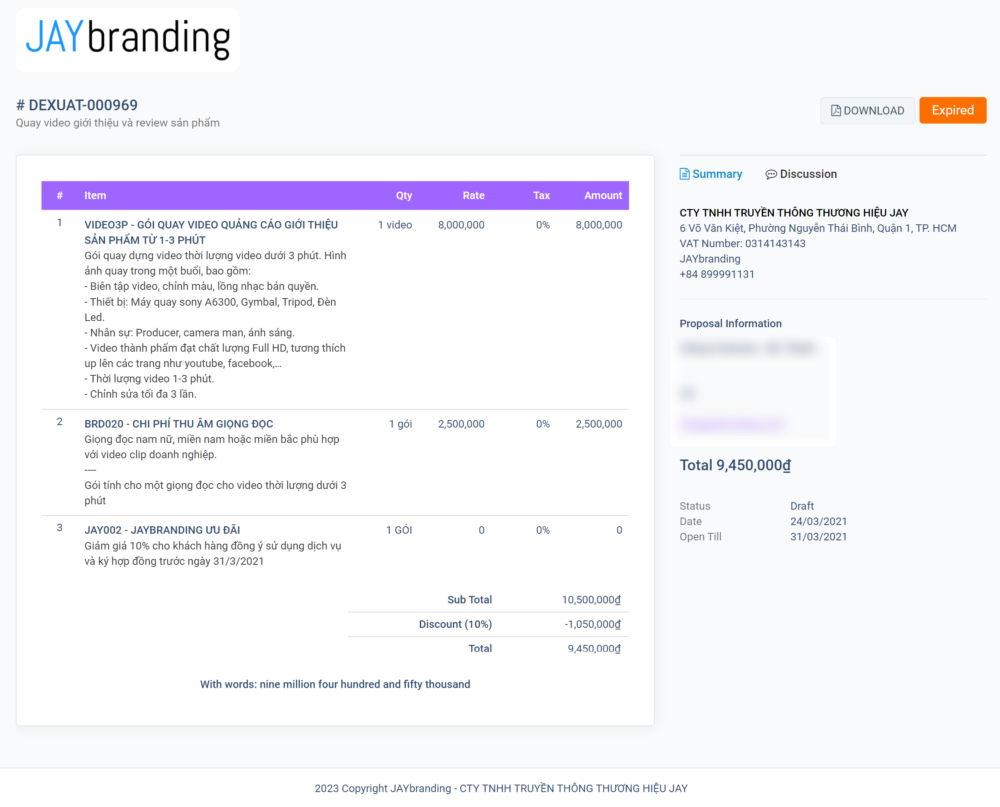Image resolution: width=1000 pixels, height=807 pixels.
Task: Click the company name CTY TNHH heading
Action: click(x=793, y=212)
